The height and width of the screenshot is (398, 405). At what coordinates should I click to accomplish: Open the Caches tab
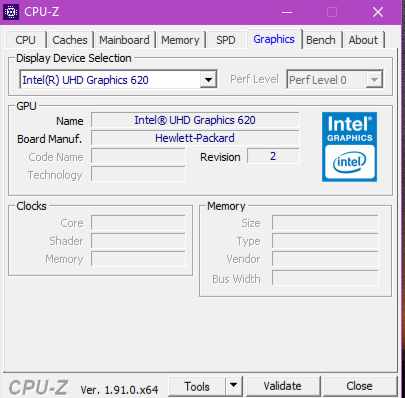[70, 40]
